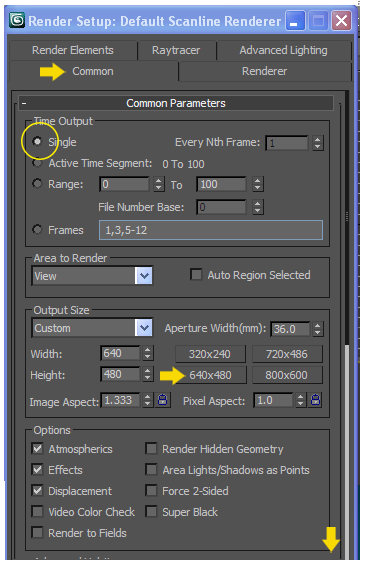Minimize the Render Setup window
The width and height of the screenshot is (365, 566).
[295, 21]
